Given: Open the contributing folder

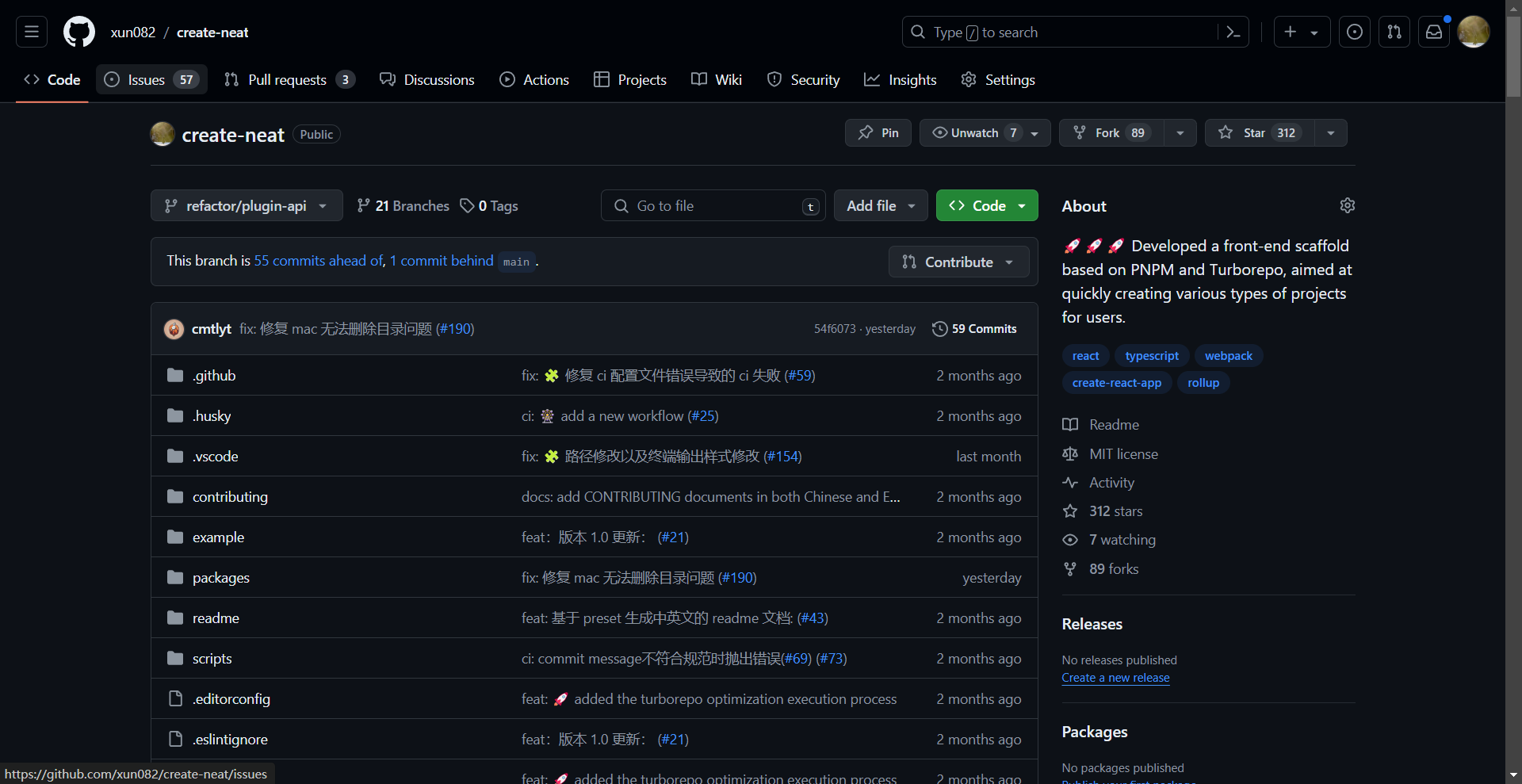Looking at the screenshot, I should [230, 496].
